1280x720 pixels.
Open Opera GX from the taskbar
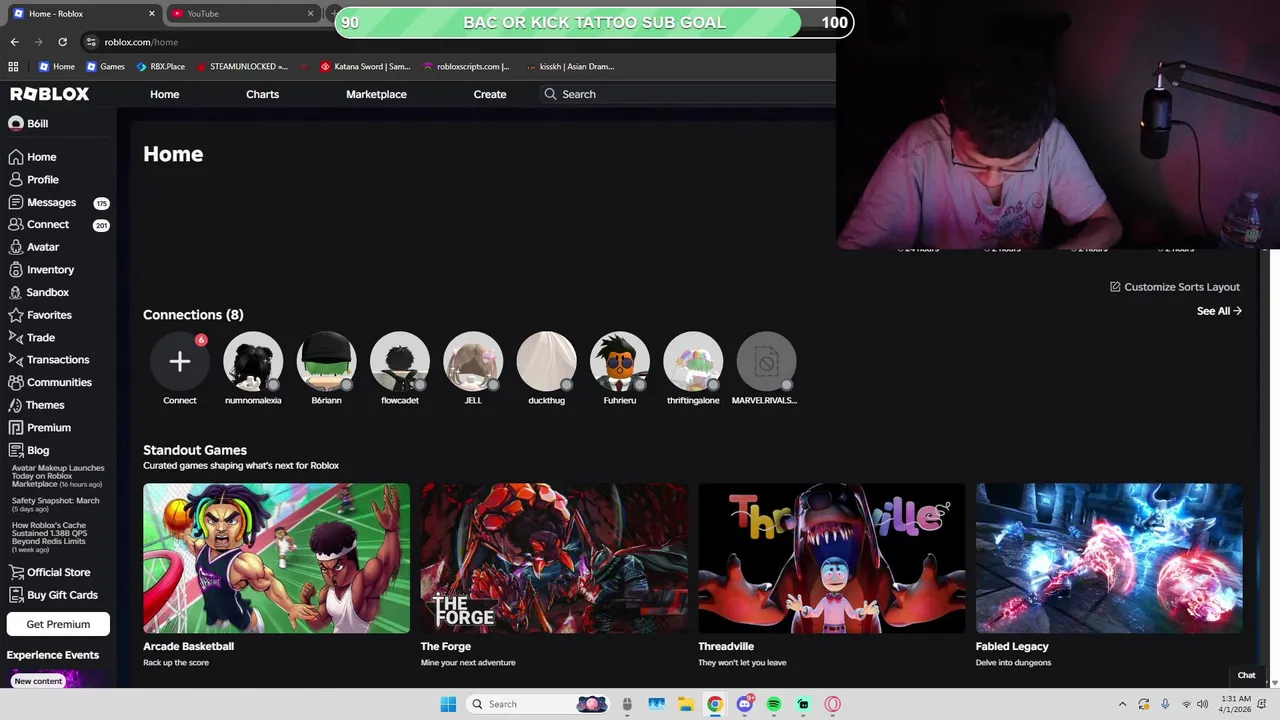(832, 704)
